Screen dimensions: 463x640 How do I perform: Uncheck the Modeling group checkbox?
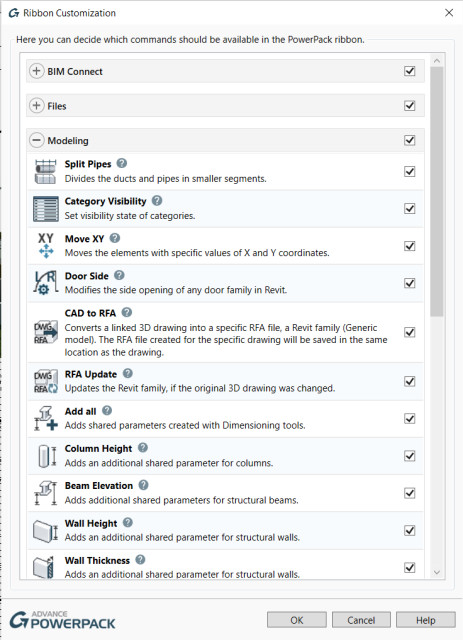pos(410,140)
